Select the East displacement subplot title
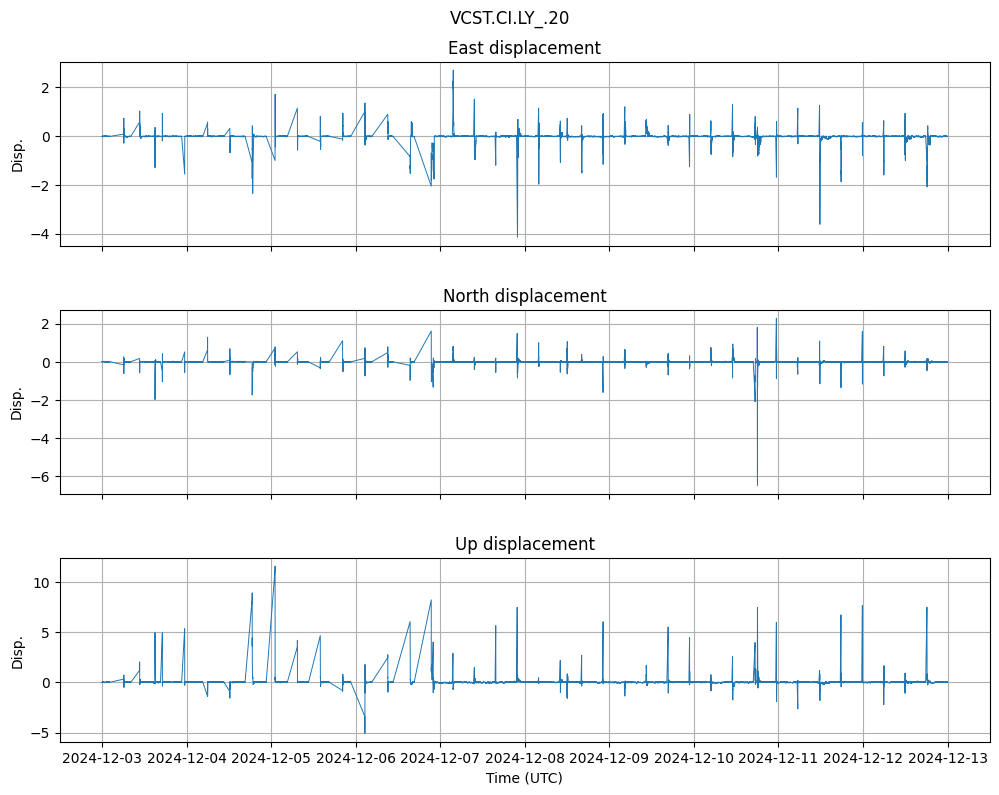Screen dimensions: 999x795 tap(524, 48)
